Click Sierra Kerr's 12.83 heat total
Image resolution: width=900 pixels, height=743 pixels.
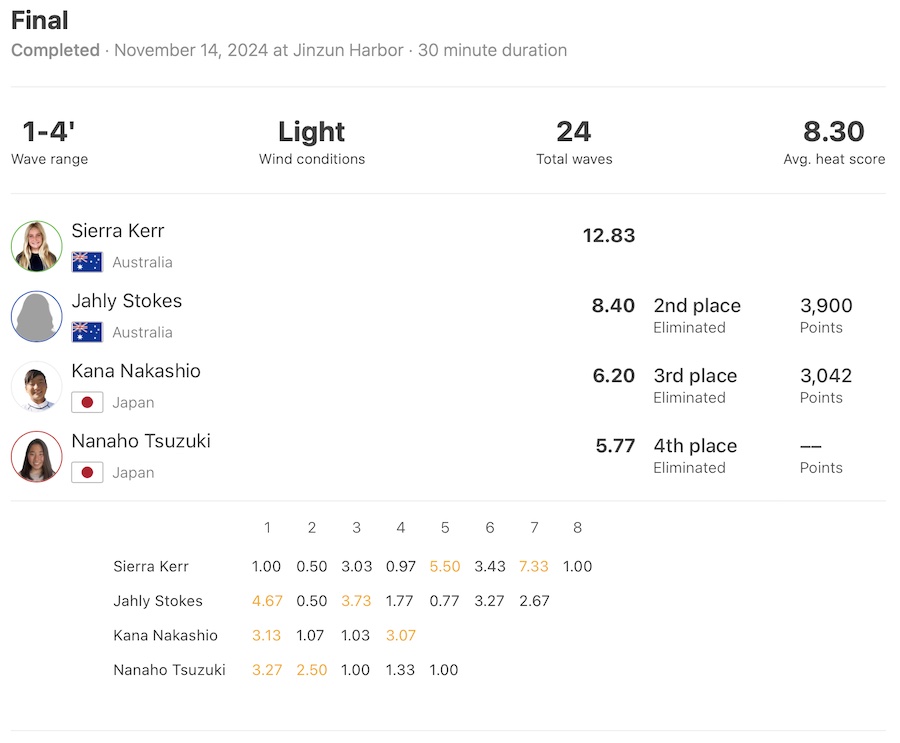point(609,236)
